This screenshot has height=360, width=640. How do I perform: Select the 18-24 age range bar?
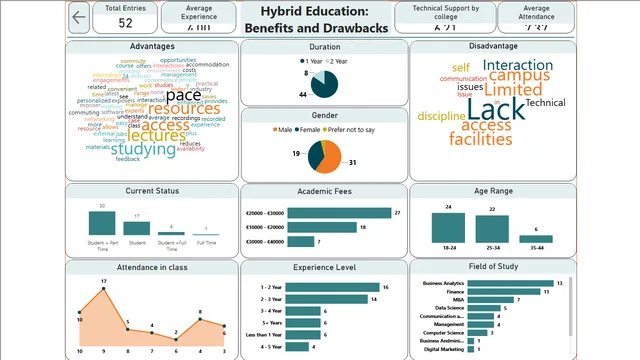pyautogui.click(x=449, y=228)
